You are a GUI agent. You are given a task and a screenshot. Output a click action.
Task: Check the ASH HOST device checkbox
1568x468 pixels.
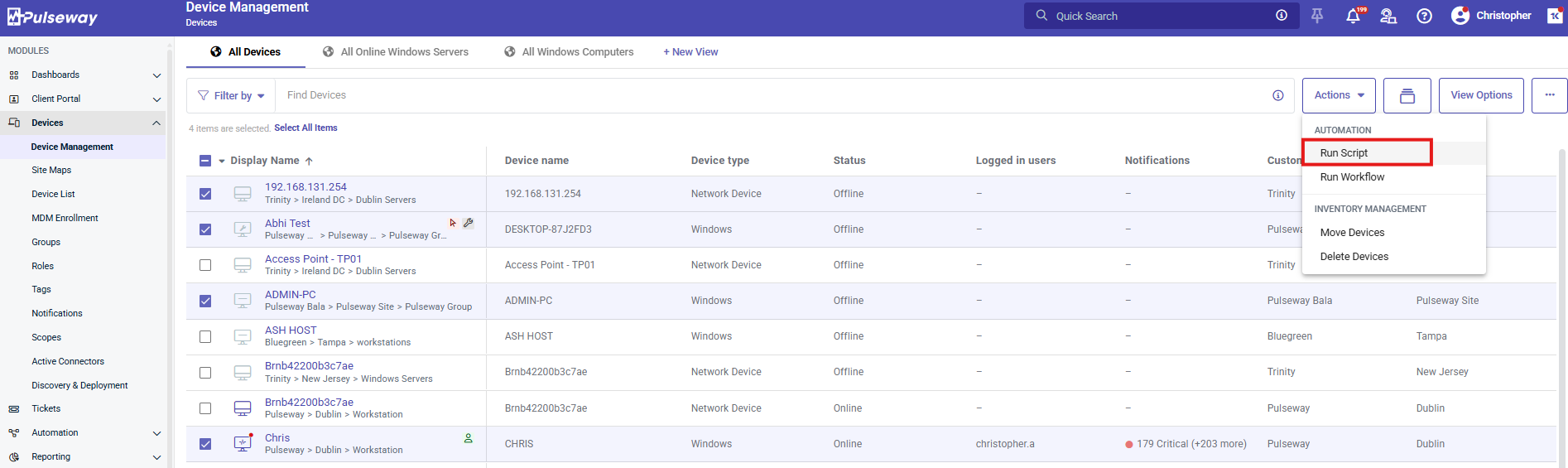click(205, 336)
